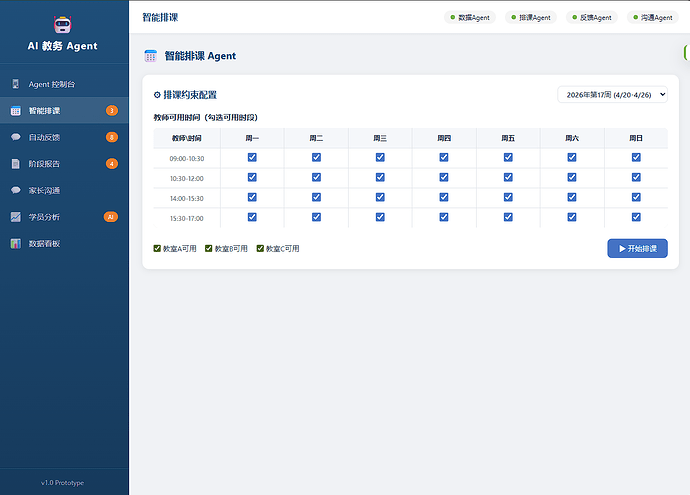Open 阶段报告 section
This screenshot has width=690, height=495.
pos(64,164)
